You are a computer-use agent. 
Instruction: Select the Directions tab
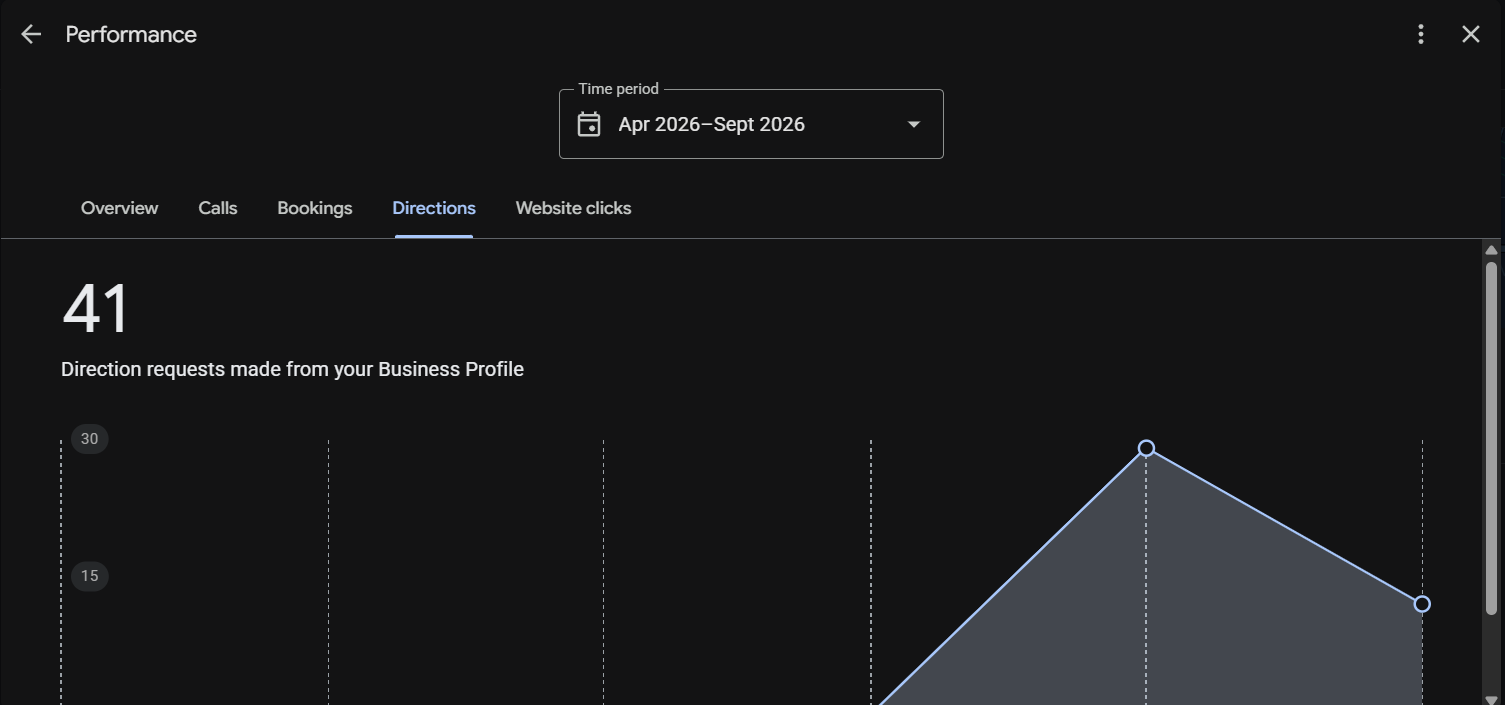[434, 208]
